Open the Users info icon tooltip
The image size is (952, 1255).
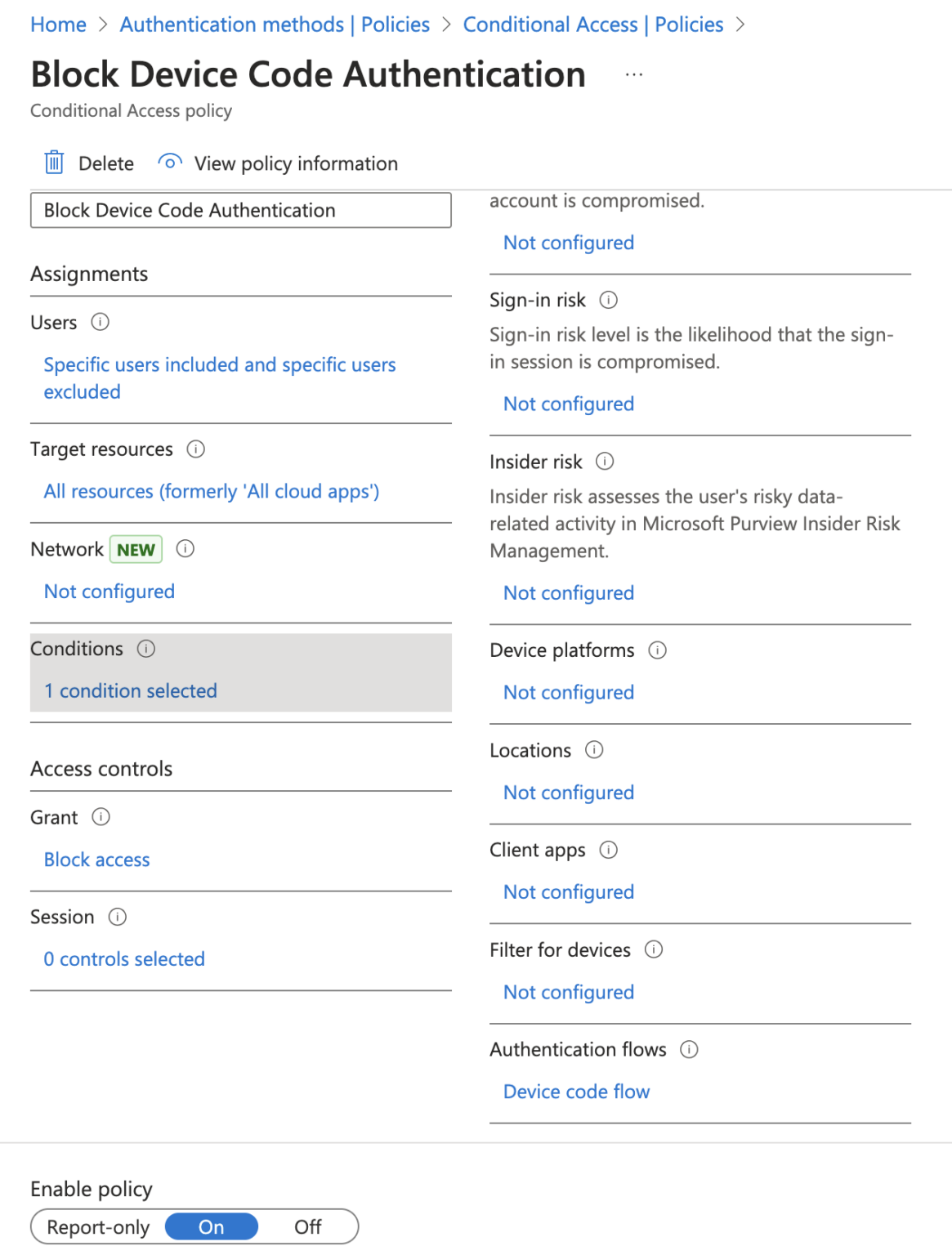[x=101, y=322]
